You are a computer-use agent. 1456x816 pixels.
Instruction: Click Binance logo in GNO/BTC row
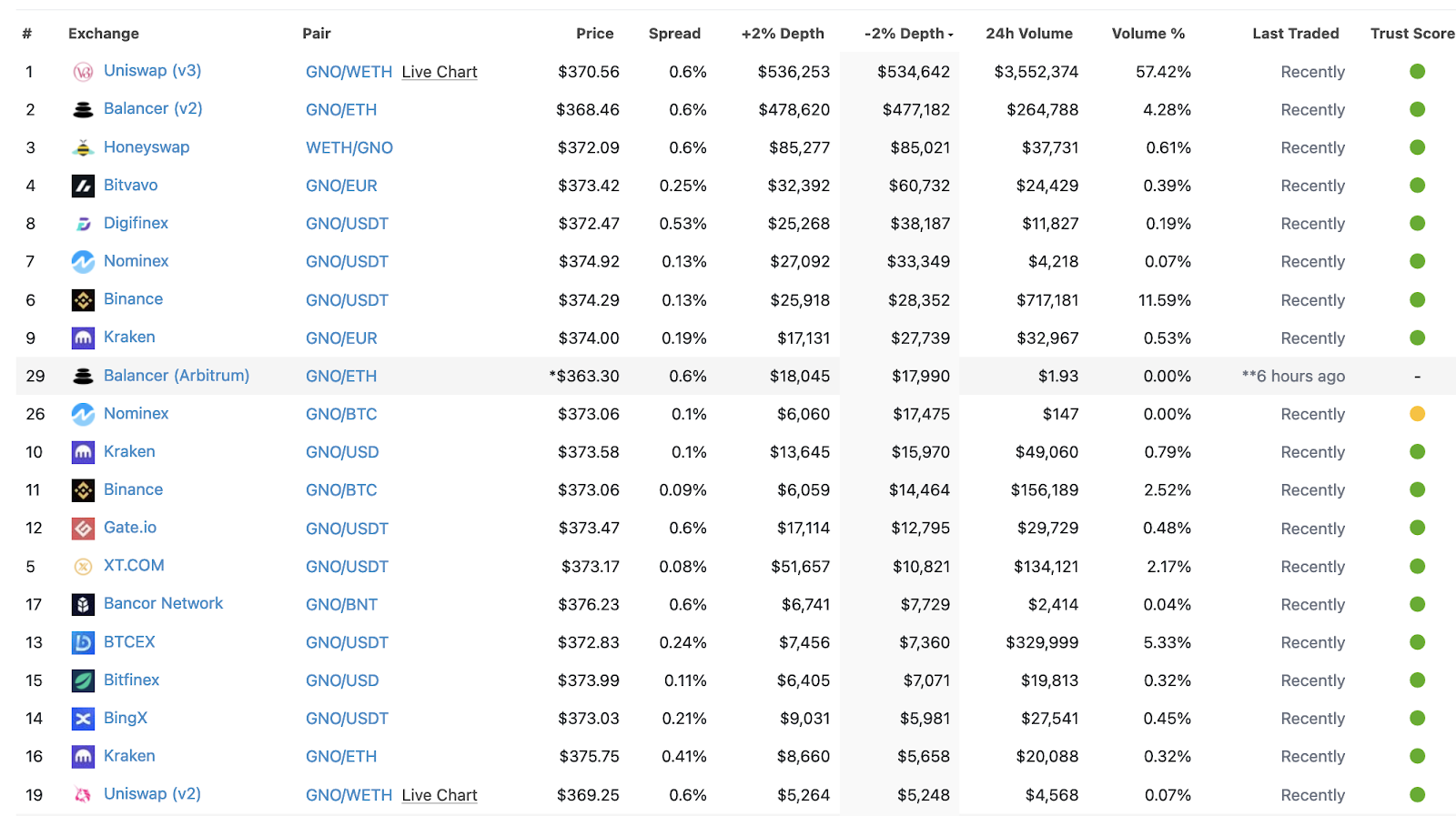(83, 490)
